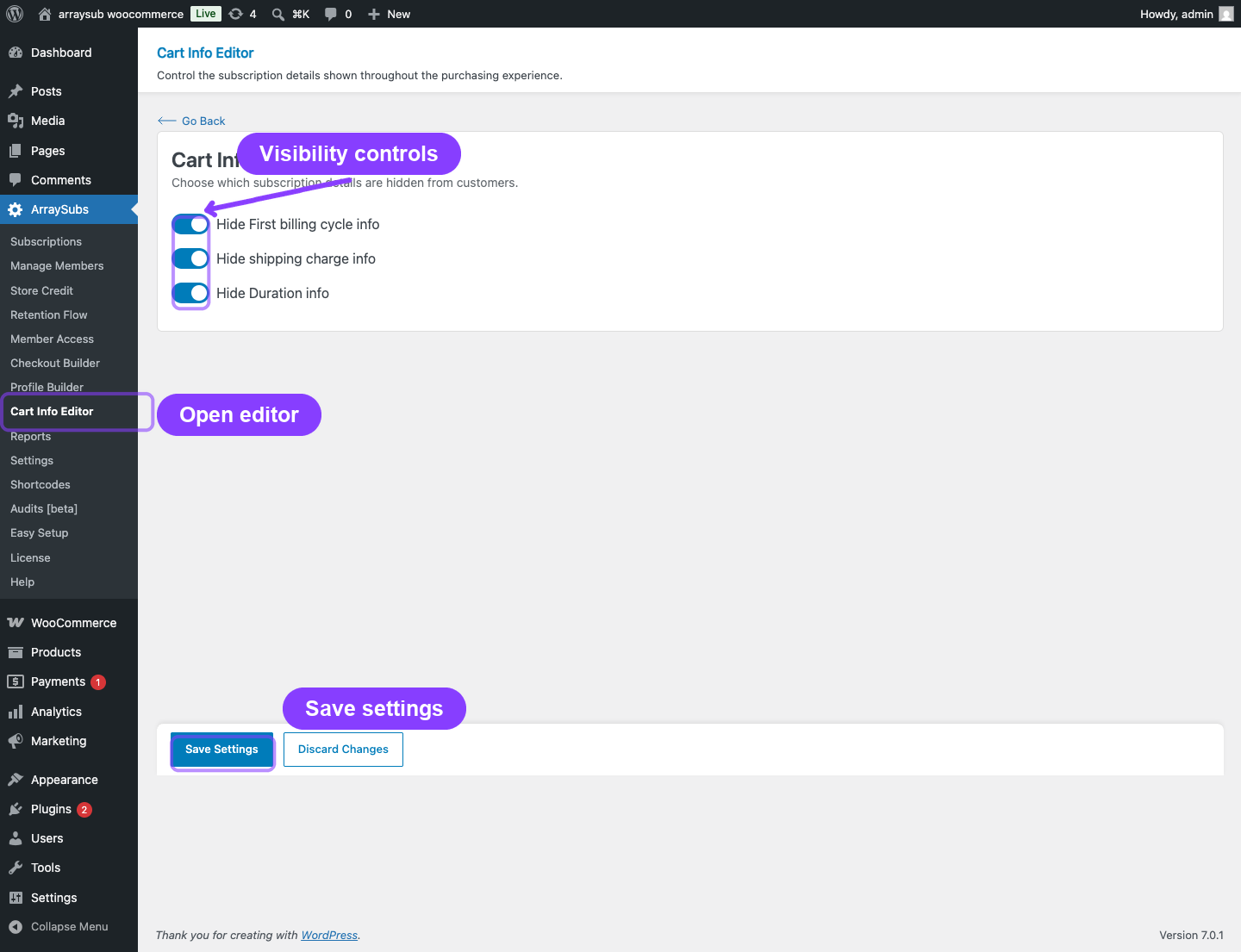Click the Users person icon
1241x952 pixels.
click(x=16, y=838)
